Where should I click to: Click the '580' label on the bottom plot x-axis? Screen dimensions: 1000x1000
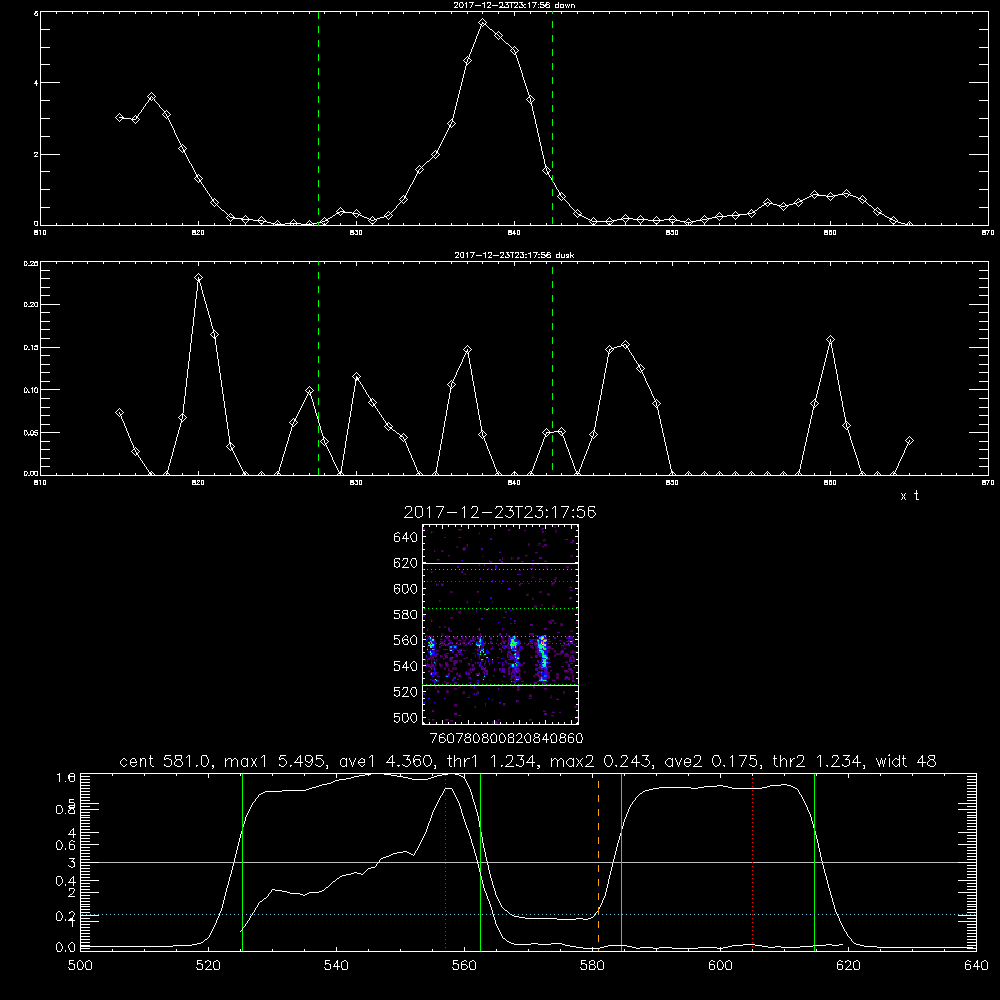(x=592, y=965)
